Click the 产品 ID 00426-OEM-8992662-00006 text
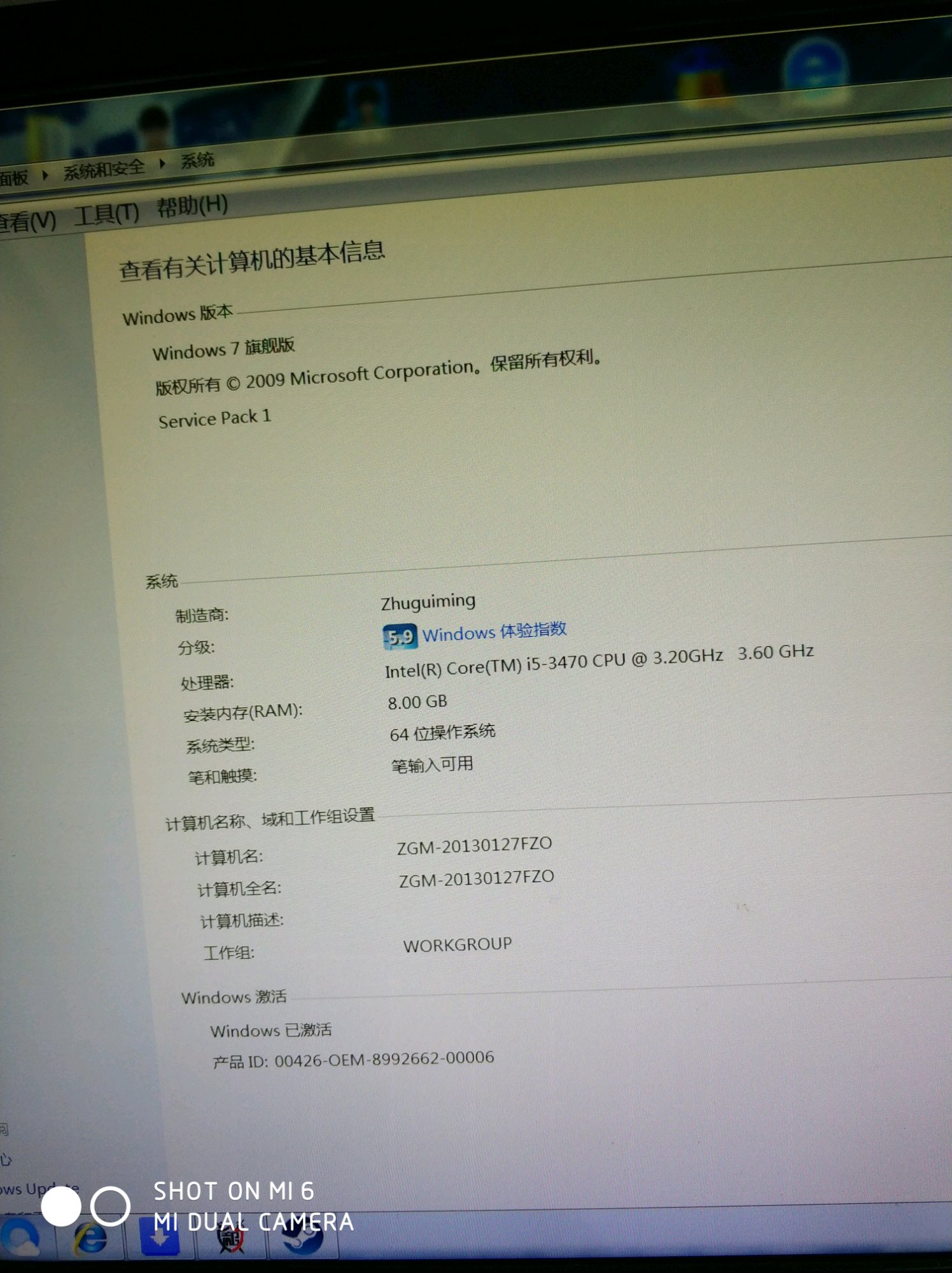The image size is (952, 1273). click(353, 1060)
